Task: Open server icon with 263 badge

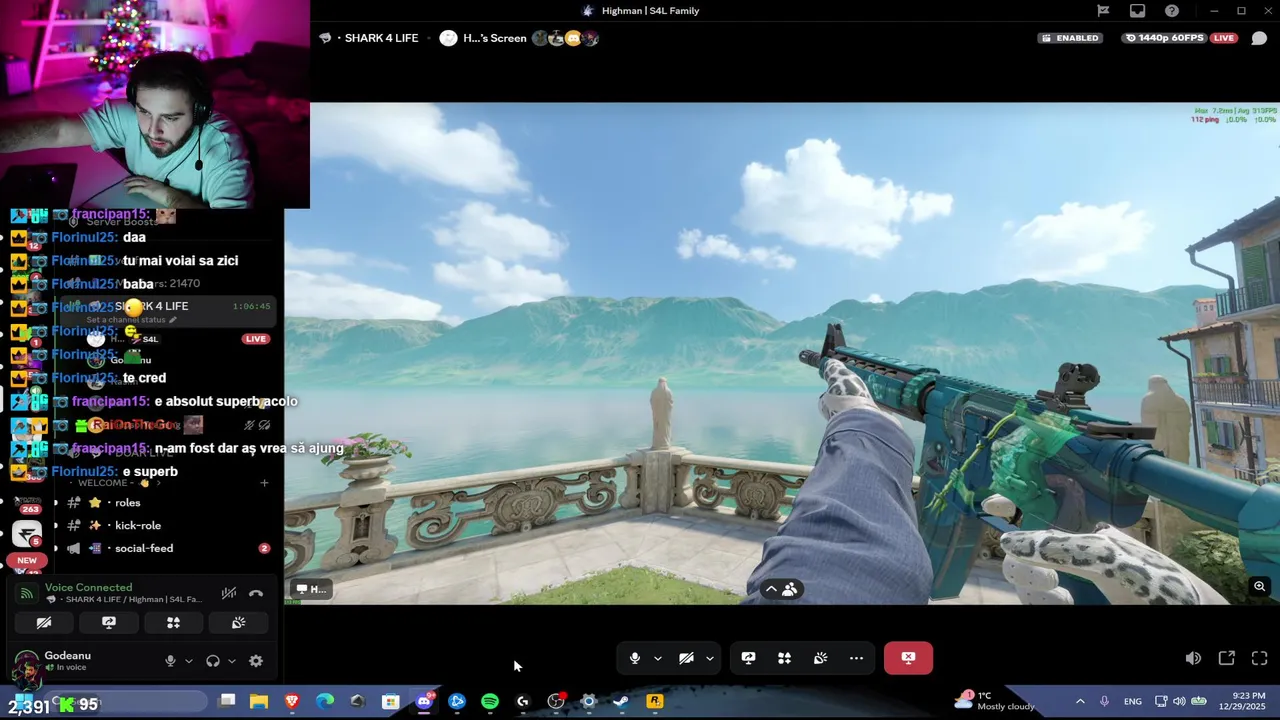Action: 27,502
